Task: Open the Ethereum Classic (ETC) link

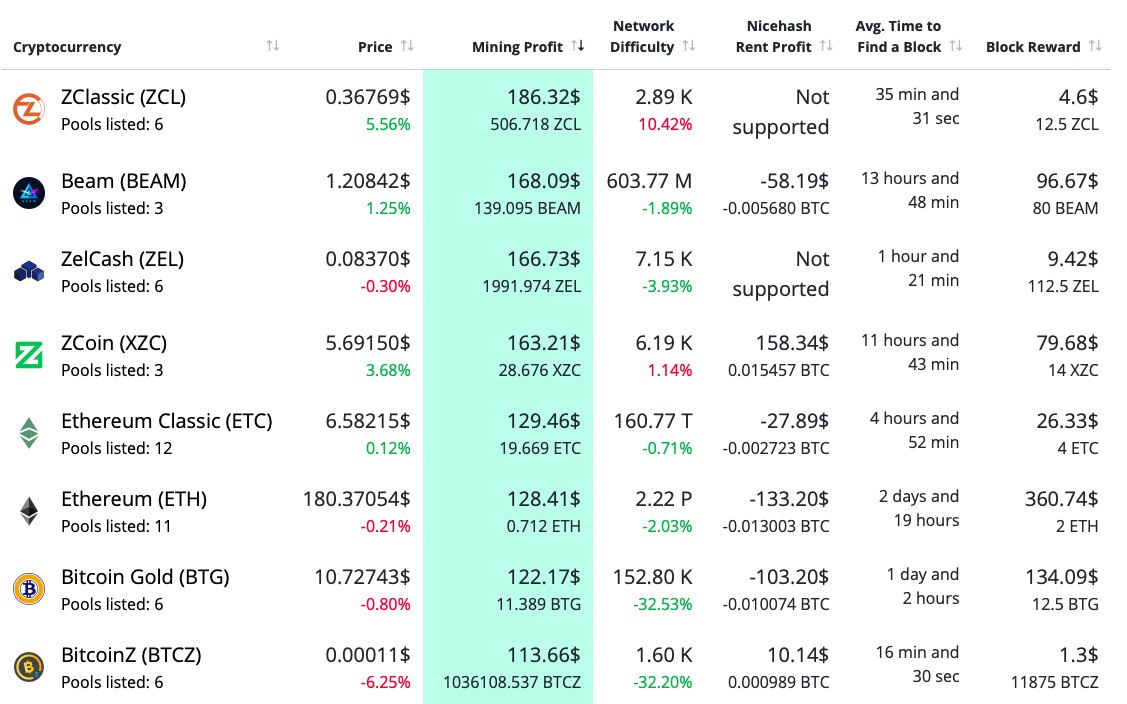Action: (x=167, y=421)
